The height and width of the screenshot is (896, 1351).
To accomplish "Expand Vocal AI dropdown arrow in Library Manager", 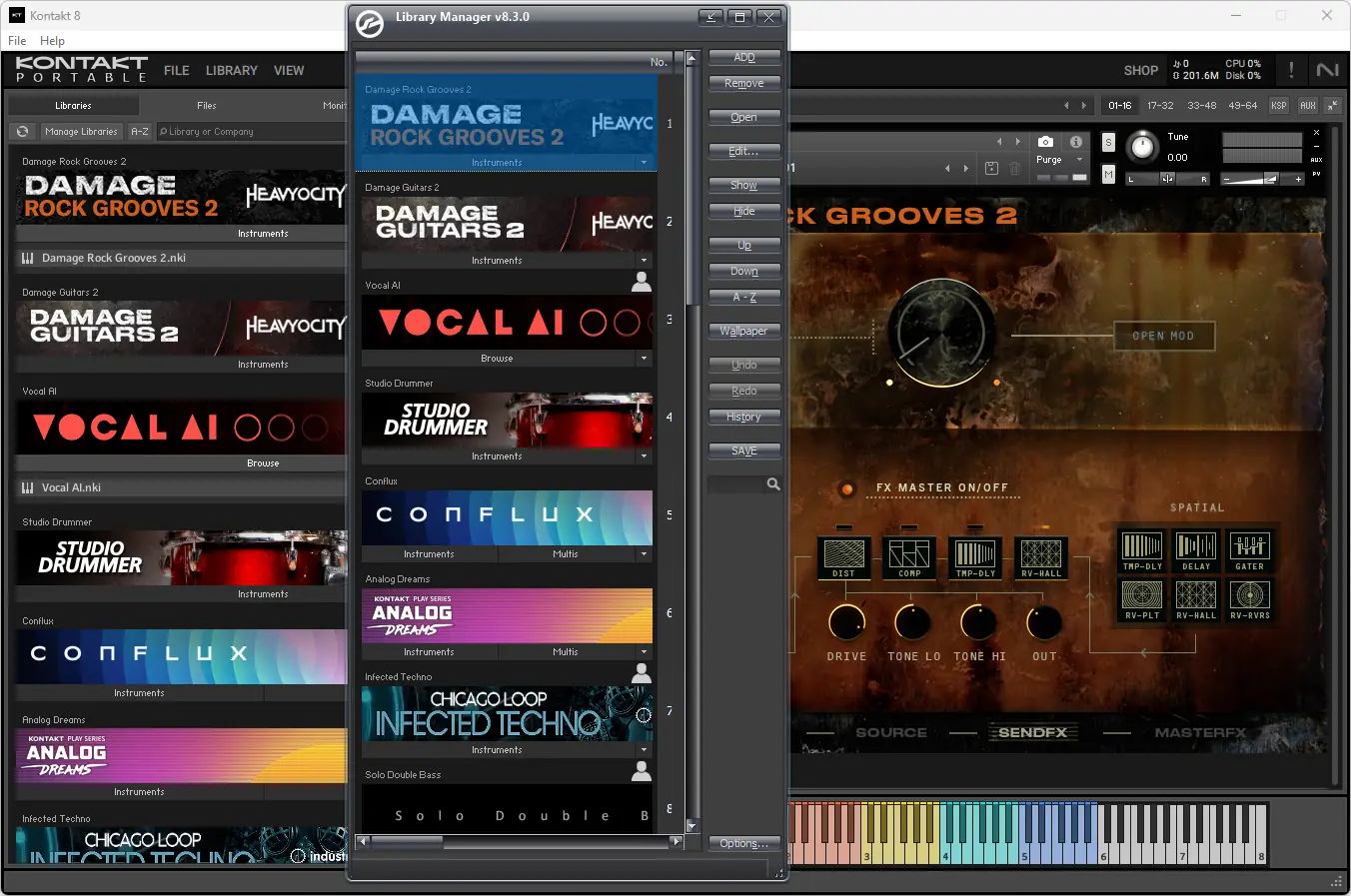I will pyautogui.click(x=644, y=358).
